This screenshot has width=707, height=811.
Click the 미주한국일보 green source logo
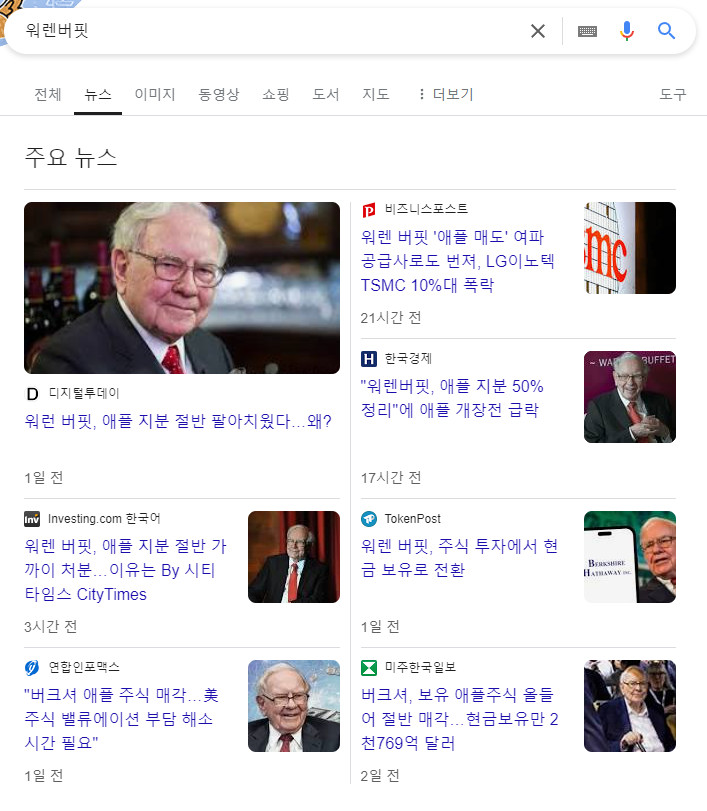click(x=369, y=668)
